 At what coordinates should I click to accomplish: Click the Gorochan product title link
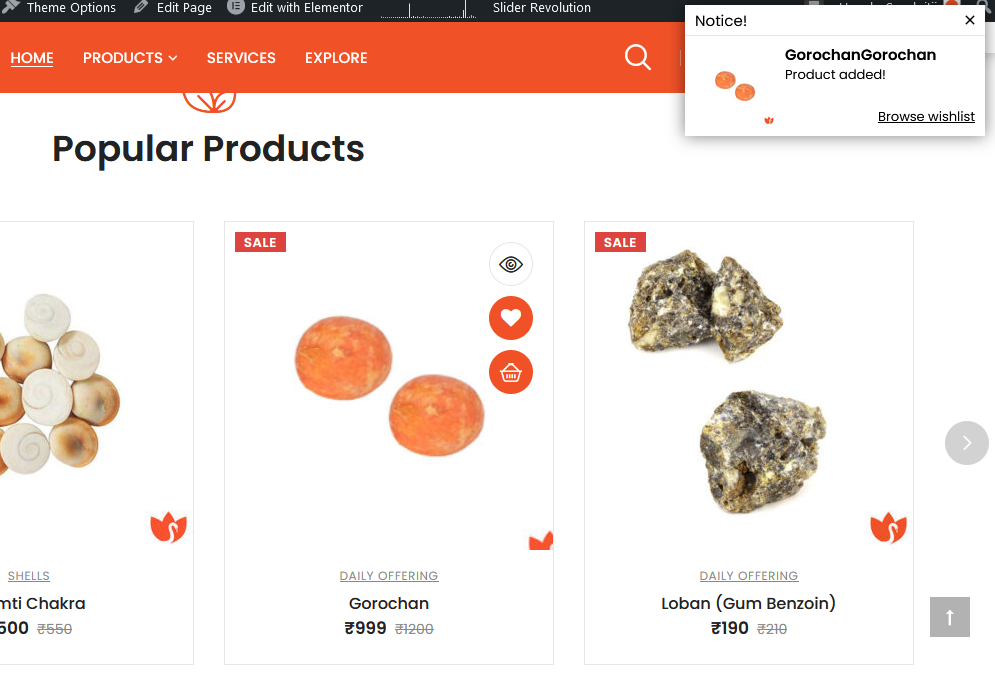point(389,603)
